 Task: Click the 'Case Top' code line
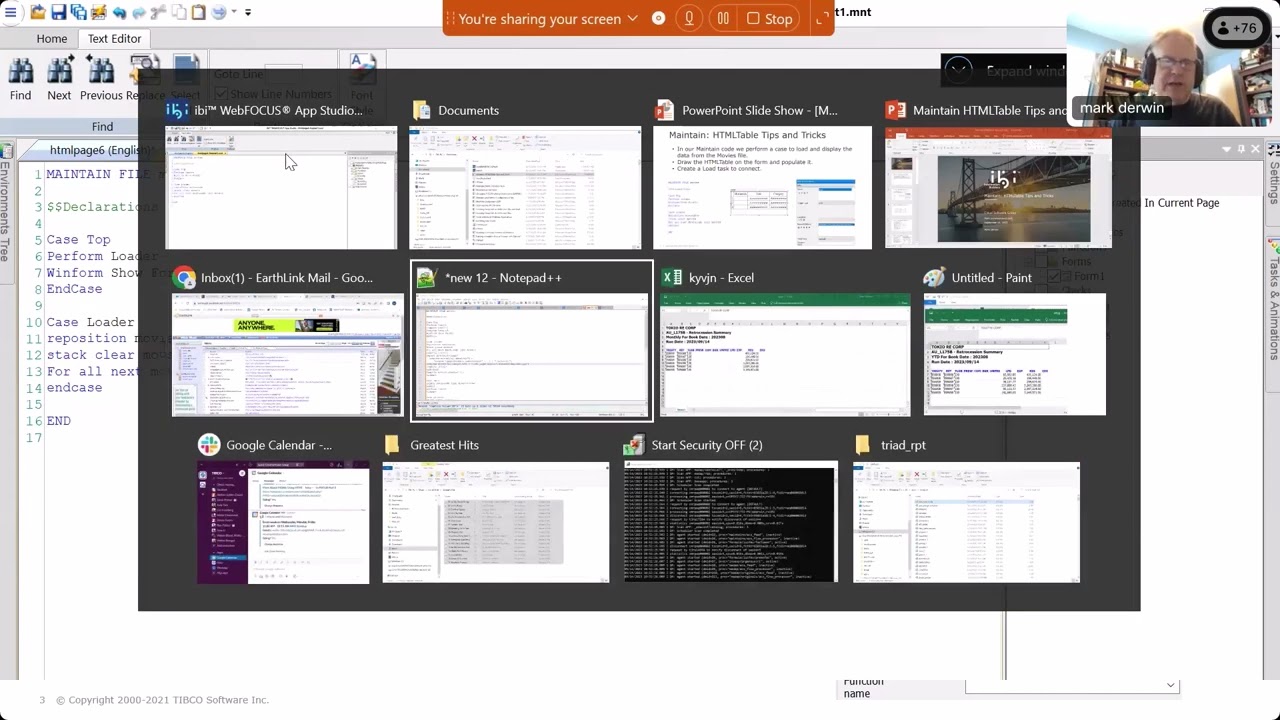pyautogui.click(x=78, y=240)
